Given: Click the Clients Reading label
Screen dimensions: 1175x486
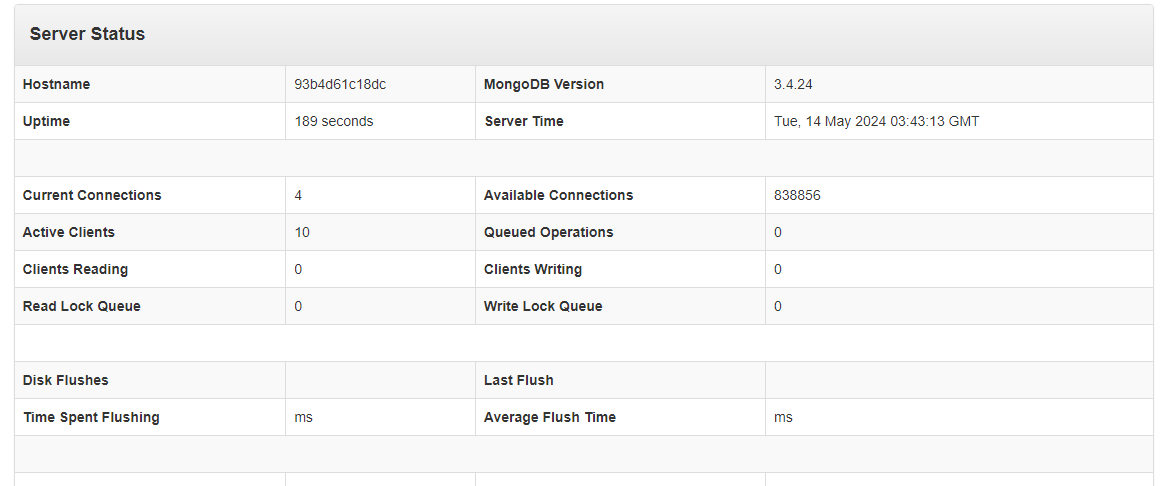Looking at the screenshot, I should coord(75,270).
